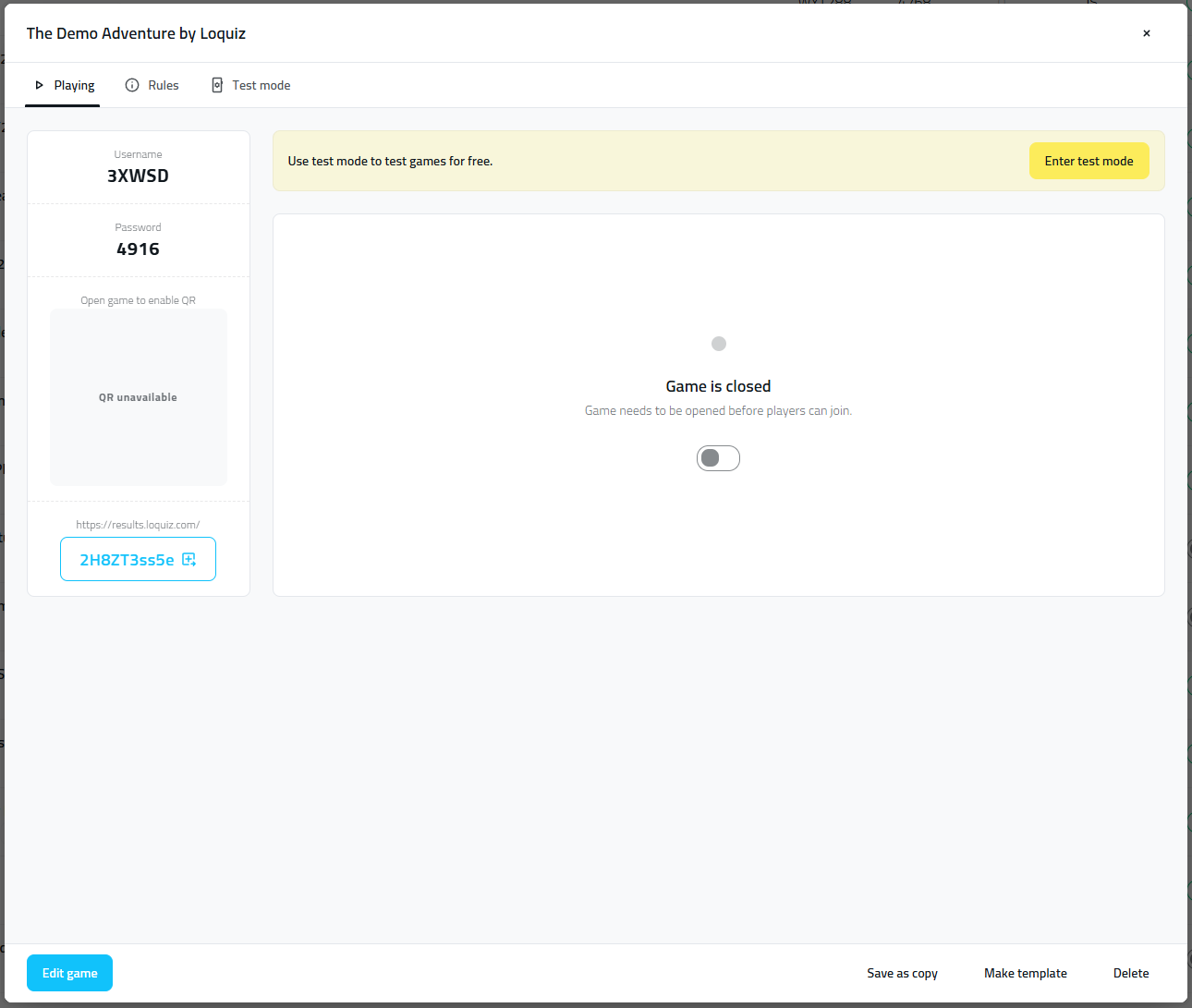
Task: Select the username 3XWSD
Action: tap(138, 176)
